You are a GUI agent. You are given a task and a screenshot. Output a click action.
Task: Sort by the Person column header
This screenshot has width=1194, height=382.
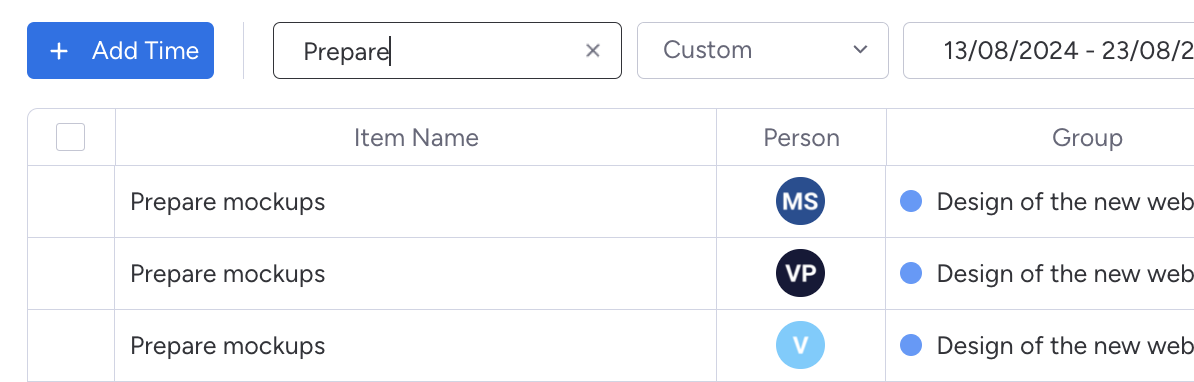click(801, 138)
